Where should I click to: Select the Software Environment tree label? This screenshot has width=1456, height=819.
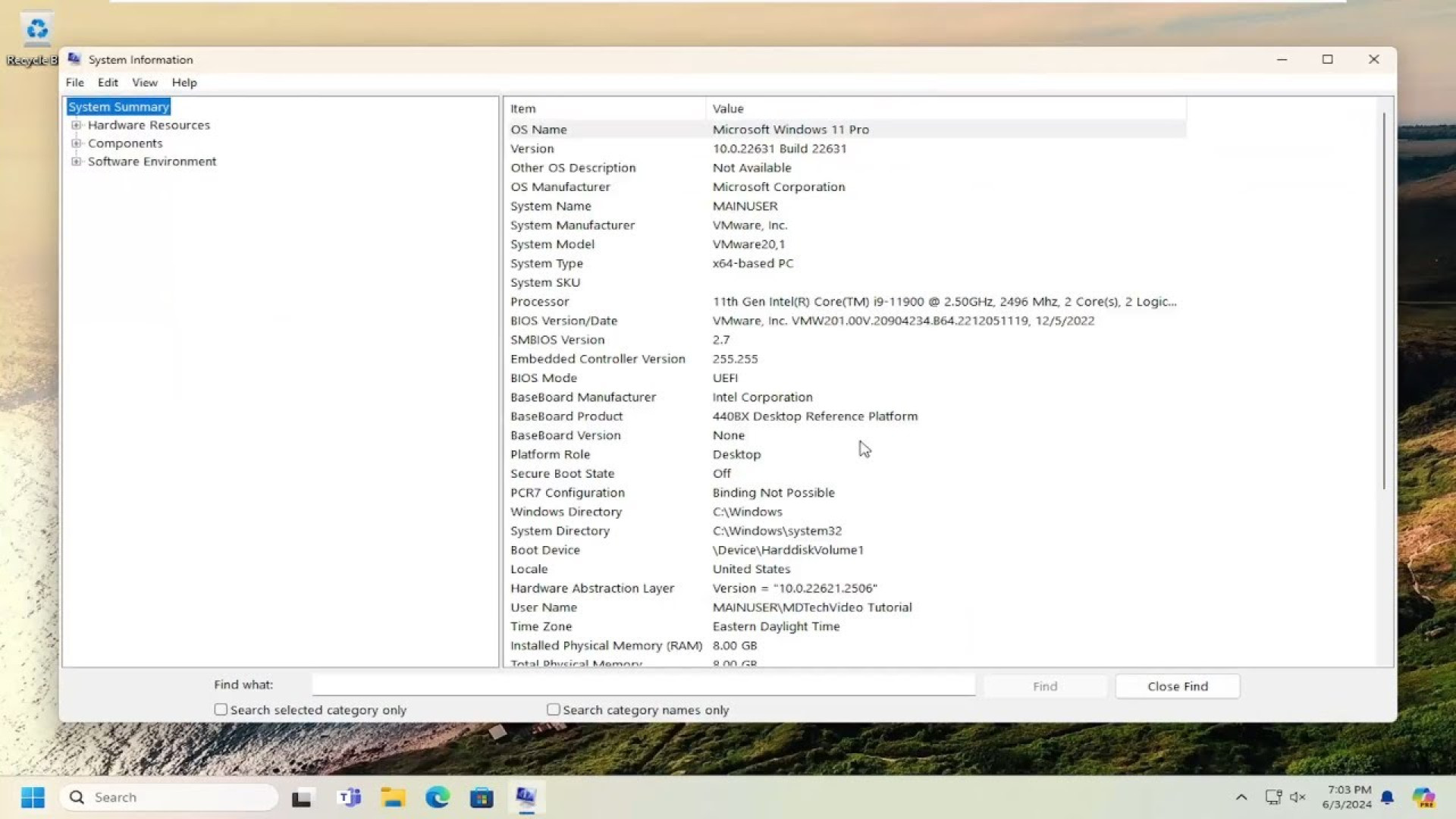(x=152, y=162)
